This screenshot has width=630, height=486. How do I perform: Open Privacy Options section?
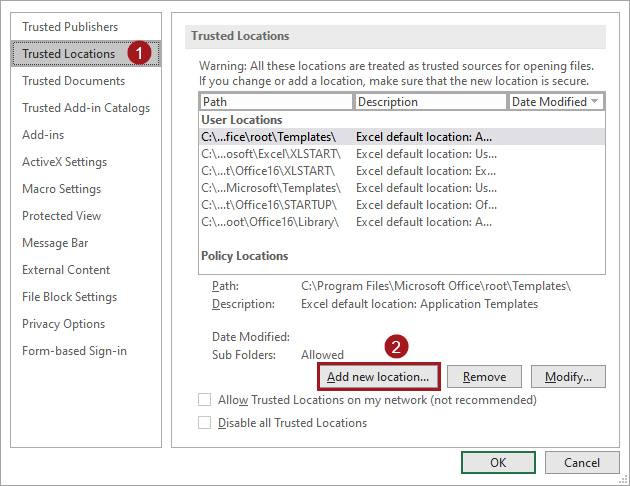click(63, 324)
